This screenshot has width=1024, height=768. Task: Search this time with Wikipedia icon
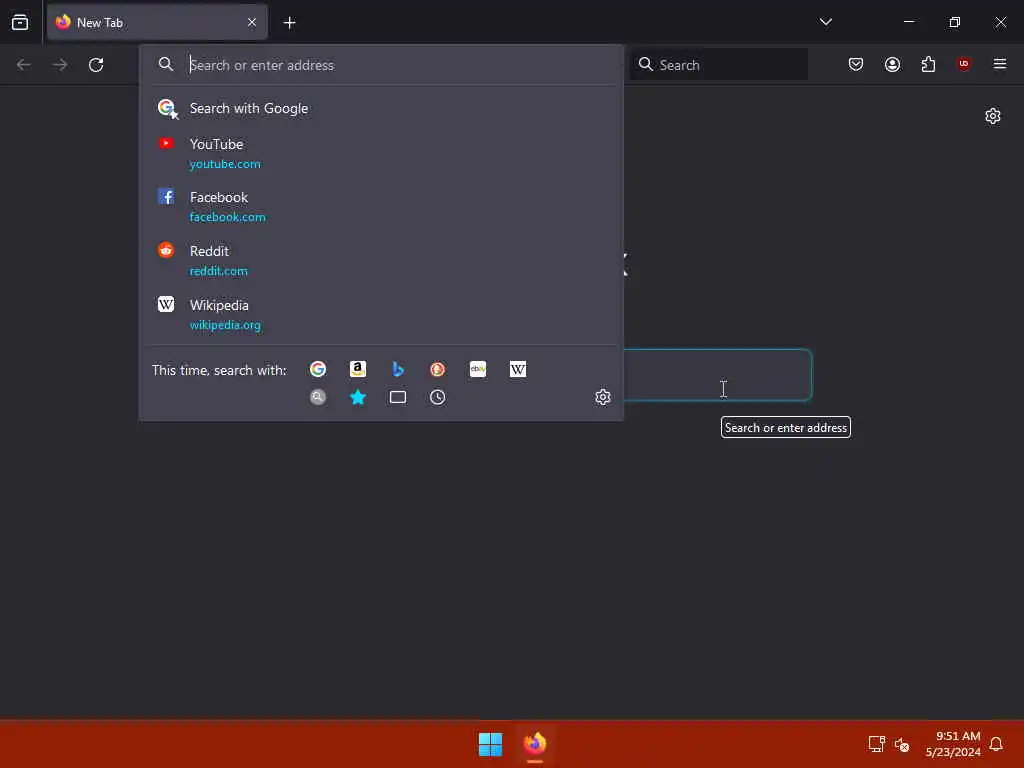coord(518,369)
